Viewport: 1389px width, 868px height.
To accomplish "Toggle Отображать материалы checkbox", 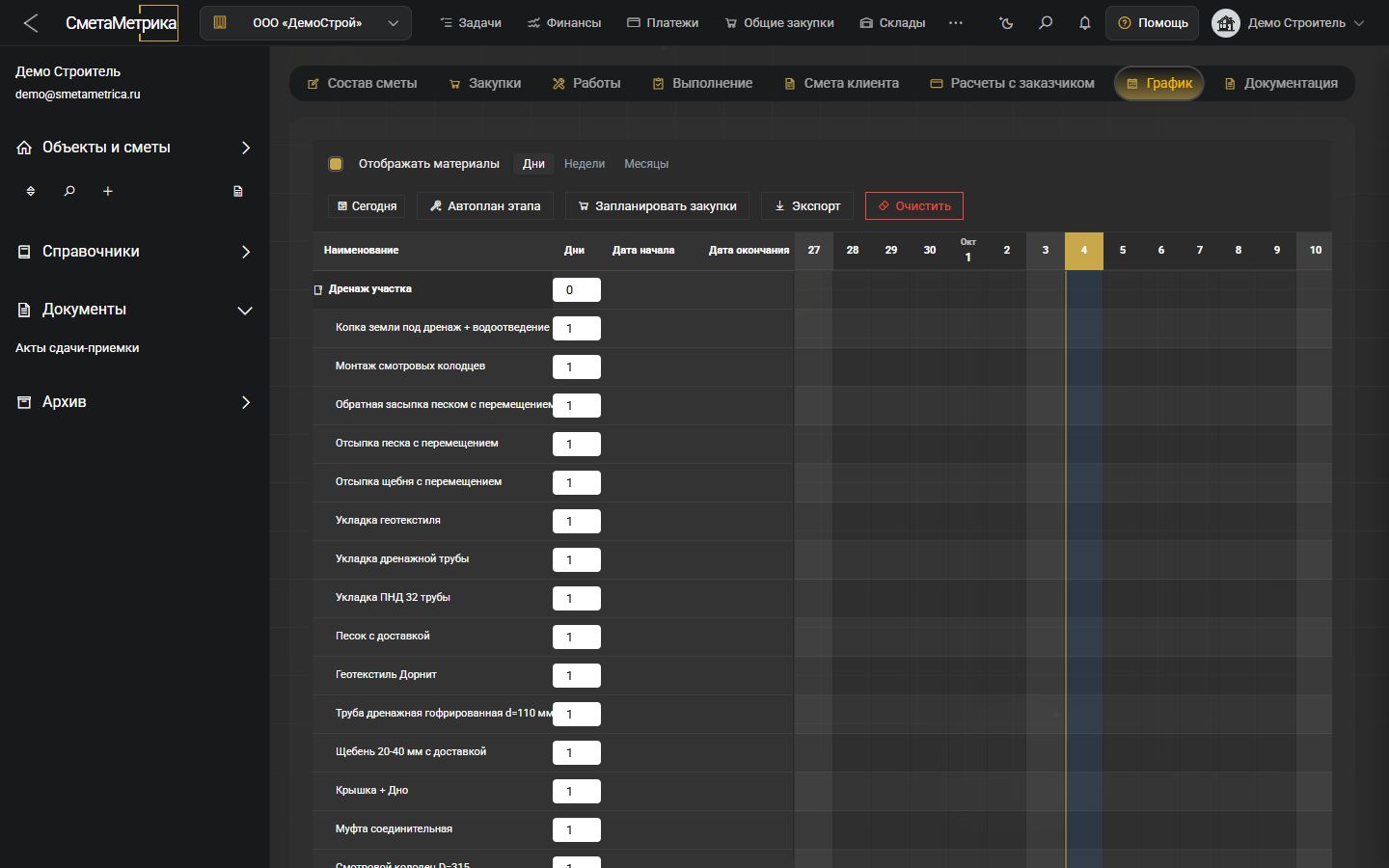I will (x=336, y=164).
